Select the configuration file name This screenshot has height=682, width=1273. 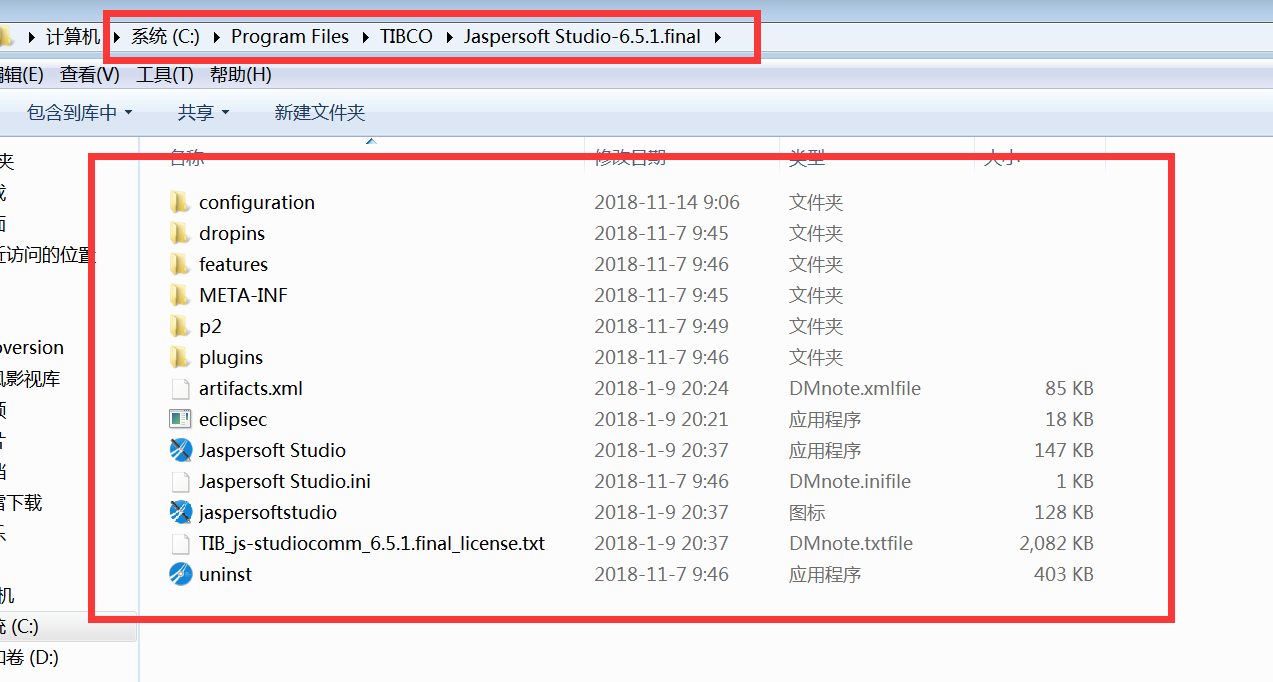tap(257, 202)
